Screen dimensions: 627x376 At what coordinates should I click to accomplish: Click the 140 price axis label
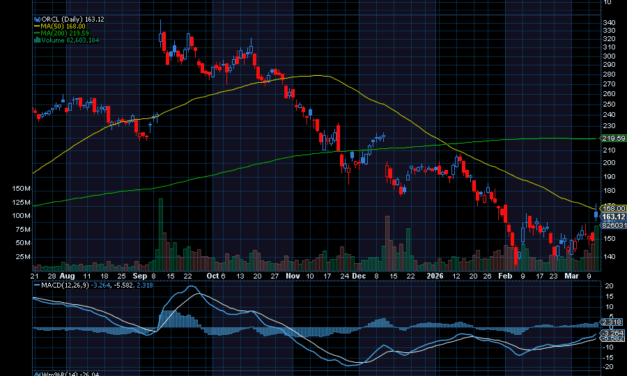tap(609, 256)
